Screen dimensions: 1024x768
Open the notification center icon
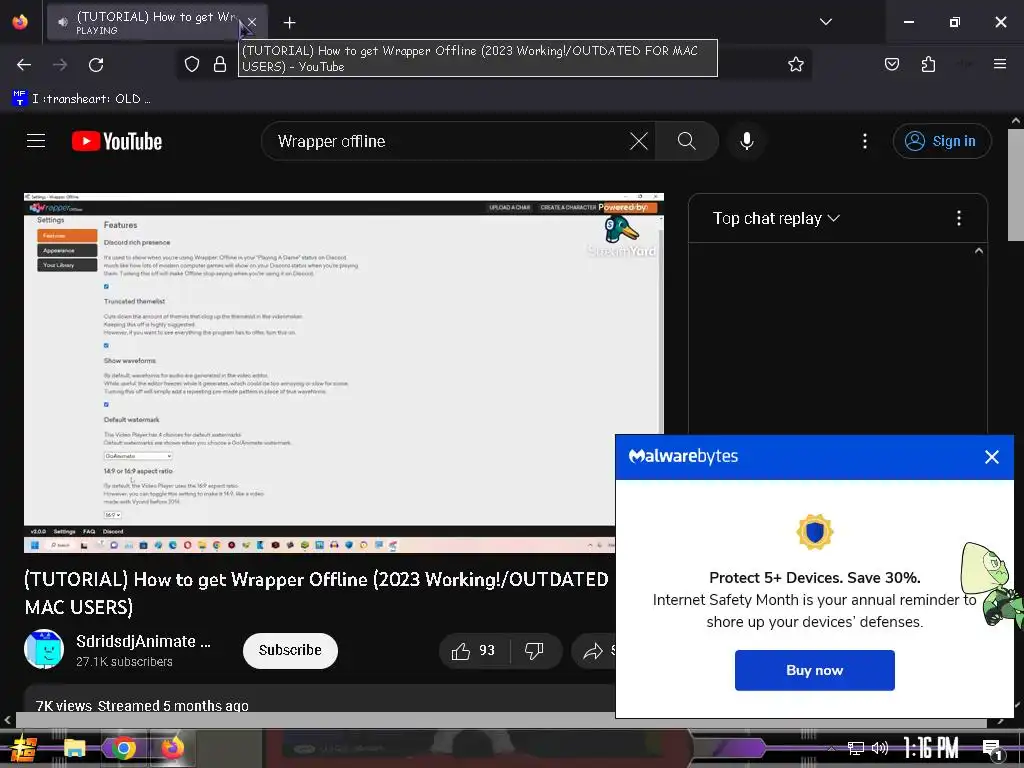991,749
